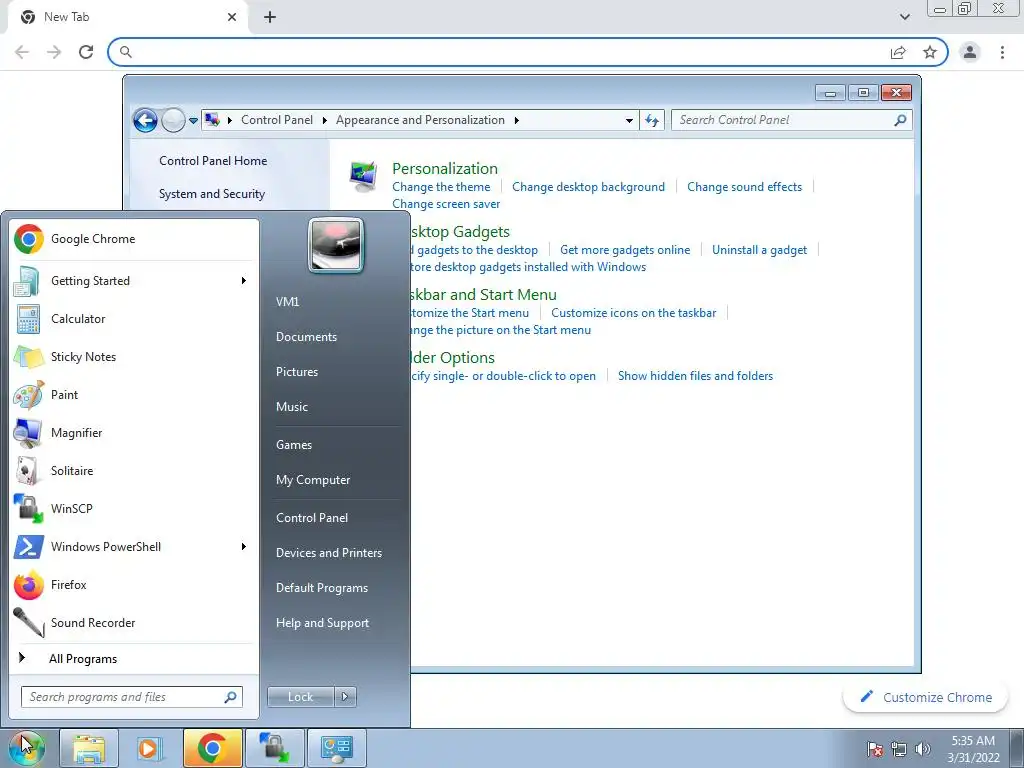Open Chrome three-dot menu
This screenshot has width=1024, height=768.
point(1002,52)
